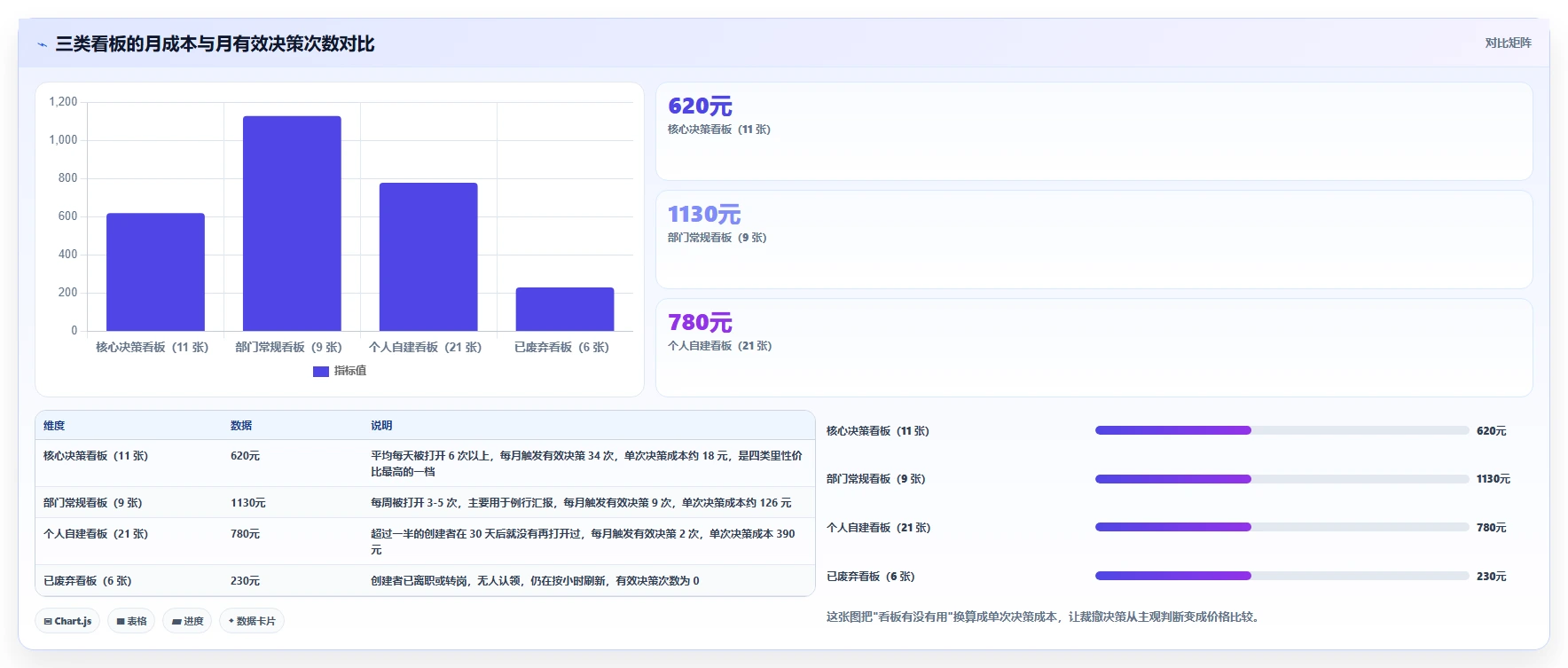Click the x-axis label 核心决策看板（11 张）
This screenshot has height=668, width=1568.
click(x=153, y=348)
